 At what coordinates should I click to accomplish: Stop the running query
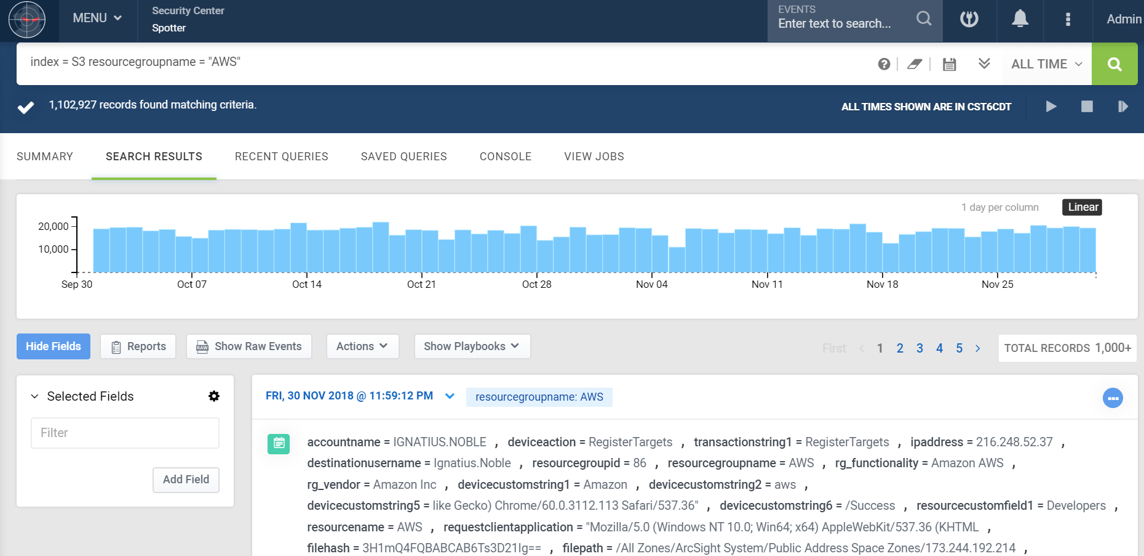tap(1087, 106)
